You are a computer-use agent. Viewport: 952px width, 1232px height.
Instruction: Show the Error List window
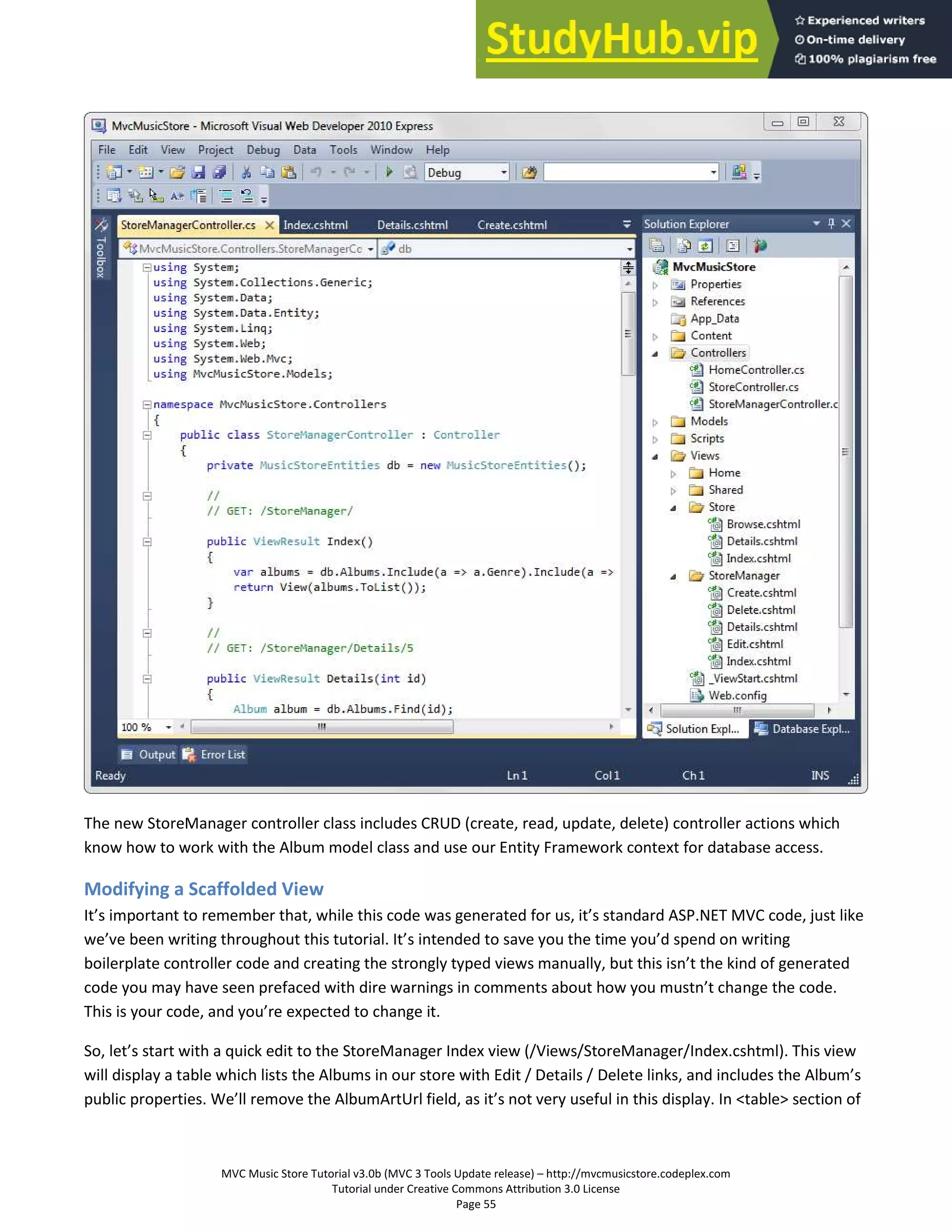[x=214, y=755]
